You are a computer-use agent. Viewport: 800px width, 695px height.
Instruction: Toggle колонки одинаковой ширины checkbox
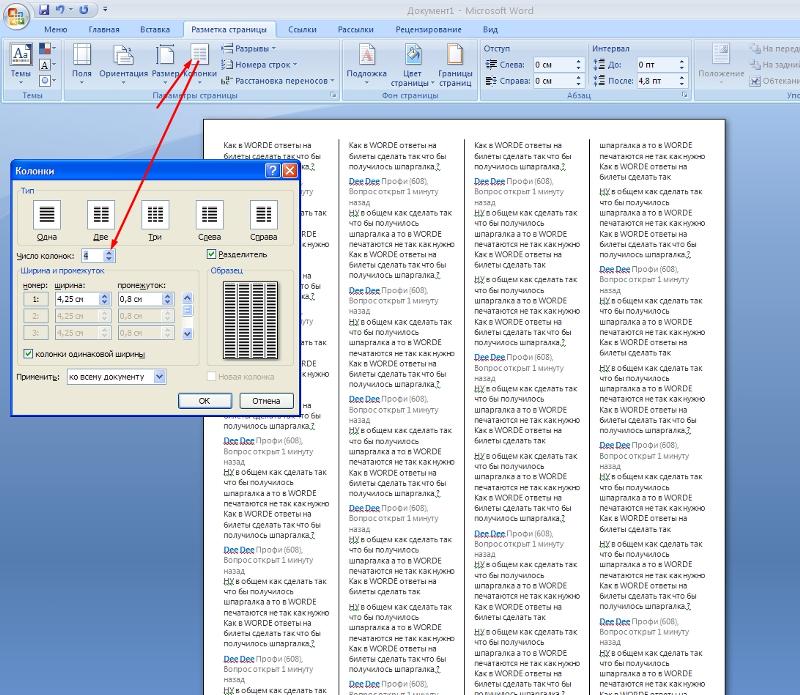pos(28,354)
